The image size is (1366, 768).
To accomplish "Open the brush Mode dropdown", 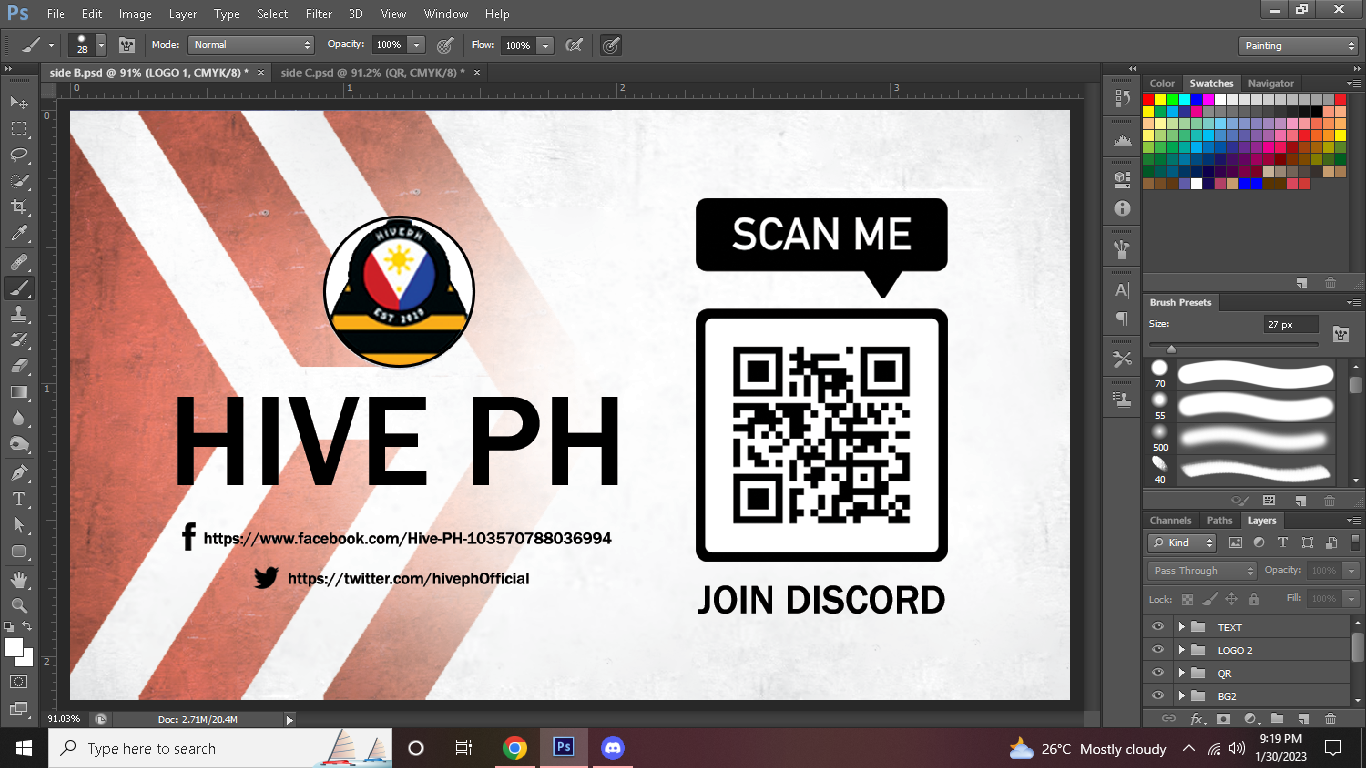I will pos(251,45).
